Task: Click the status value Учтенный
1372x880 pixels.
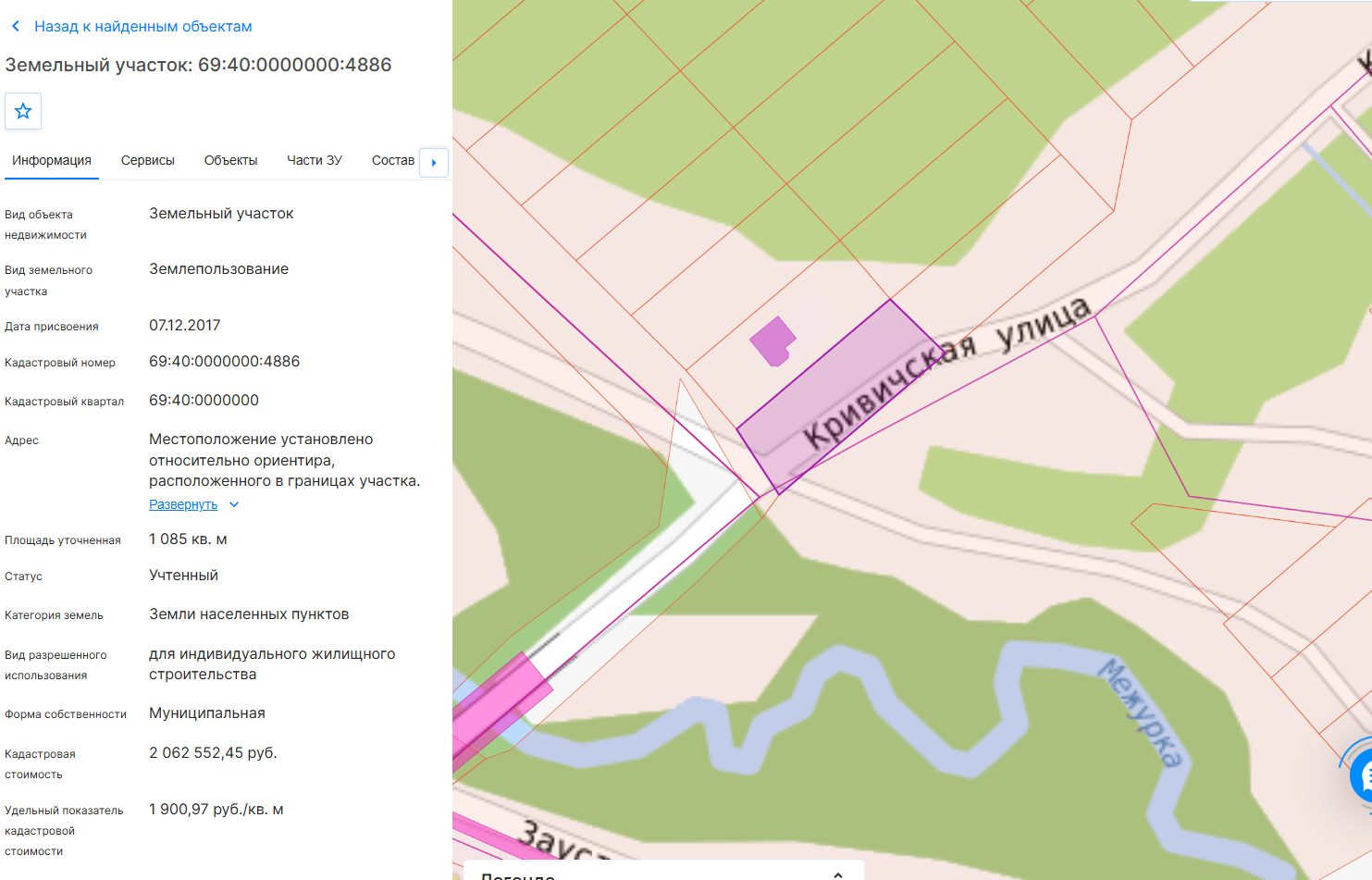Action: point(184,576)
